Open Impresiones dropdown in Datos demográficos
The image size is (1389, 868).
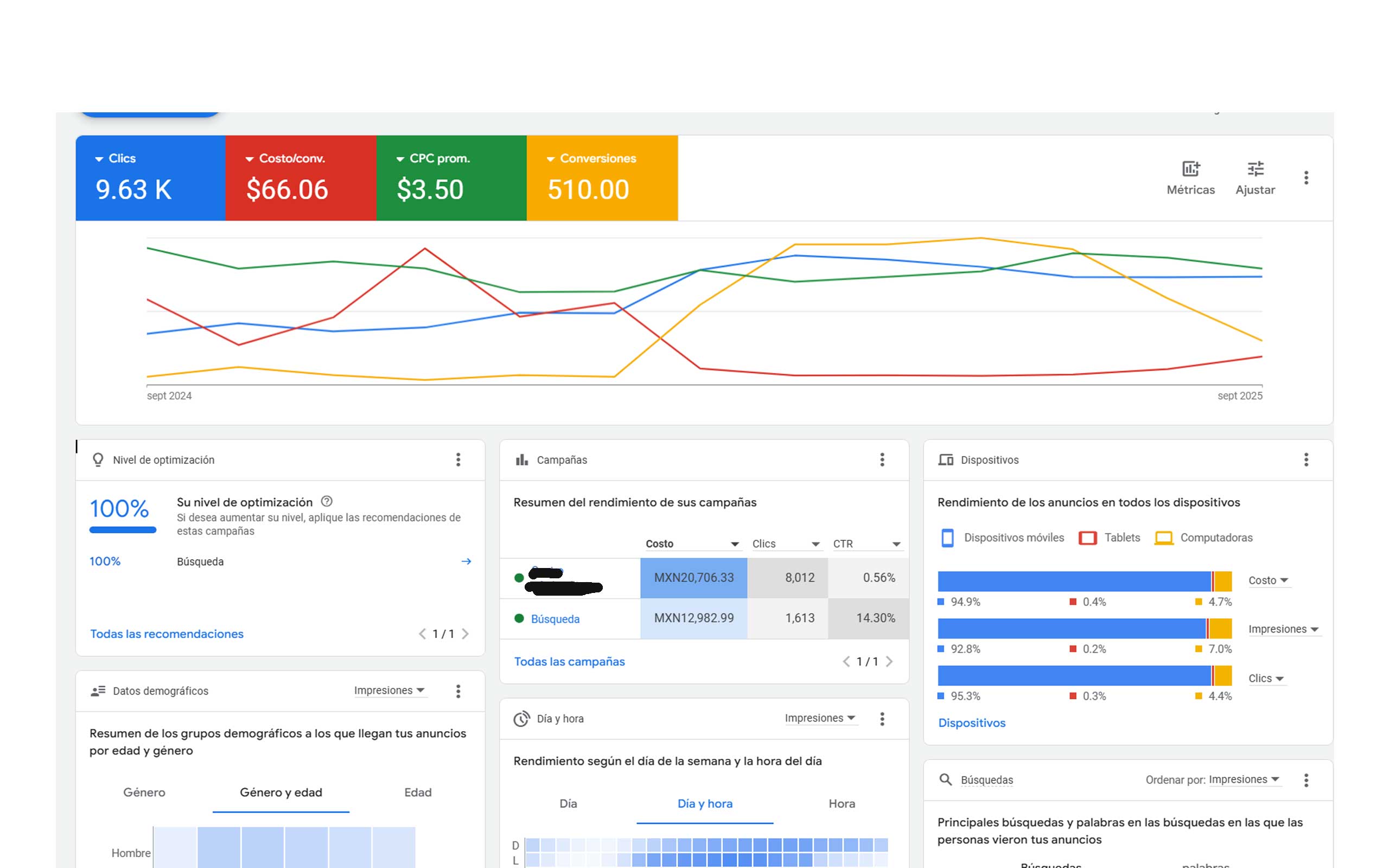388,691
